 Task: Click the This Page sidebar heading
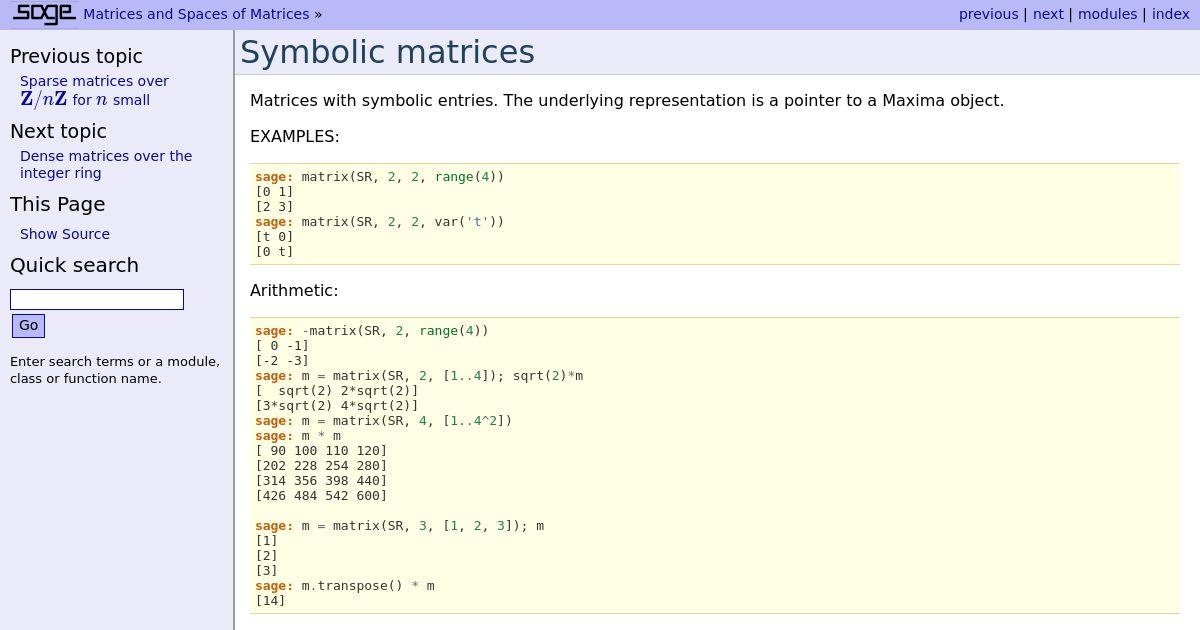pos(57,204)
